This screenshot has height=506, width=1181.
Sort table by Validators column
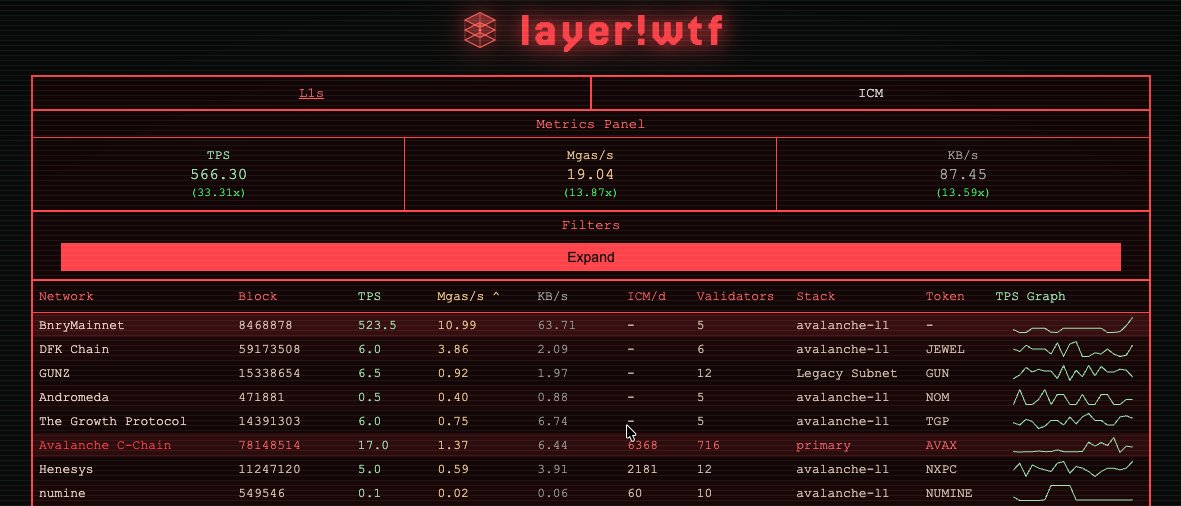(x=735, y=296)
